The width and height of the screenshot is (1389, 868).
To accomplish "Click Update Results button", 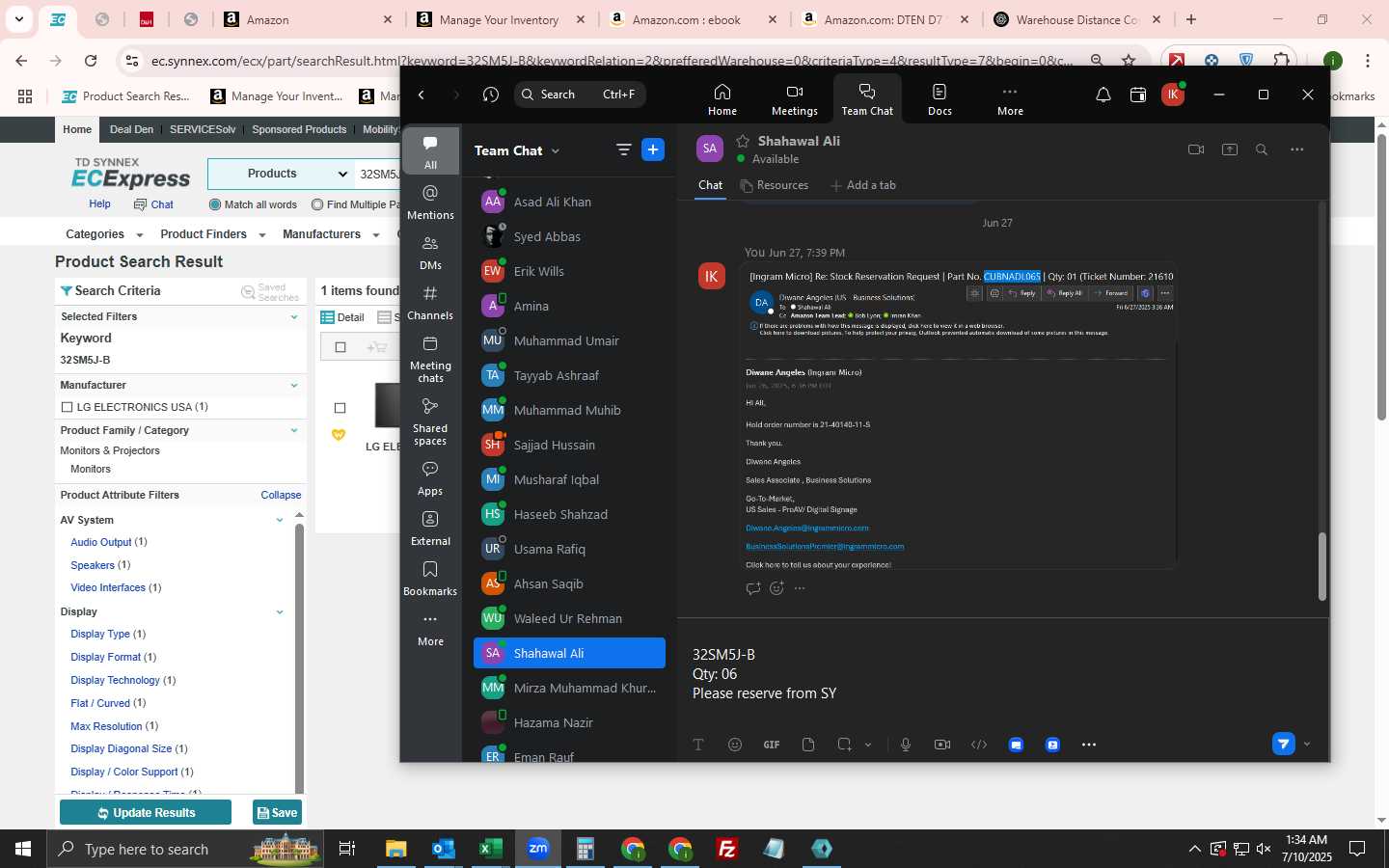I will pyautogui.click(x=146, y=812).
